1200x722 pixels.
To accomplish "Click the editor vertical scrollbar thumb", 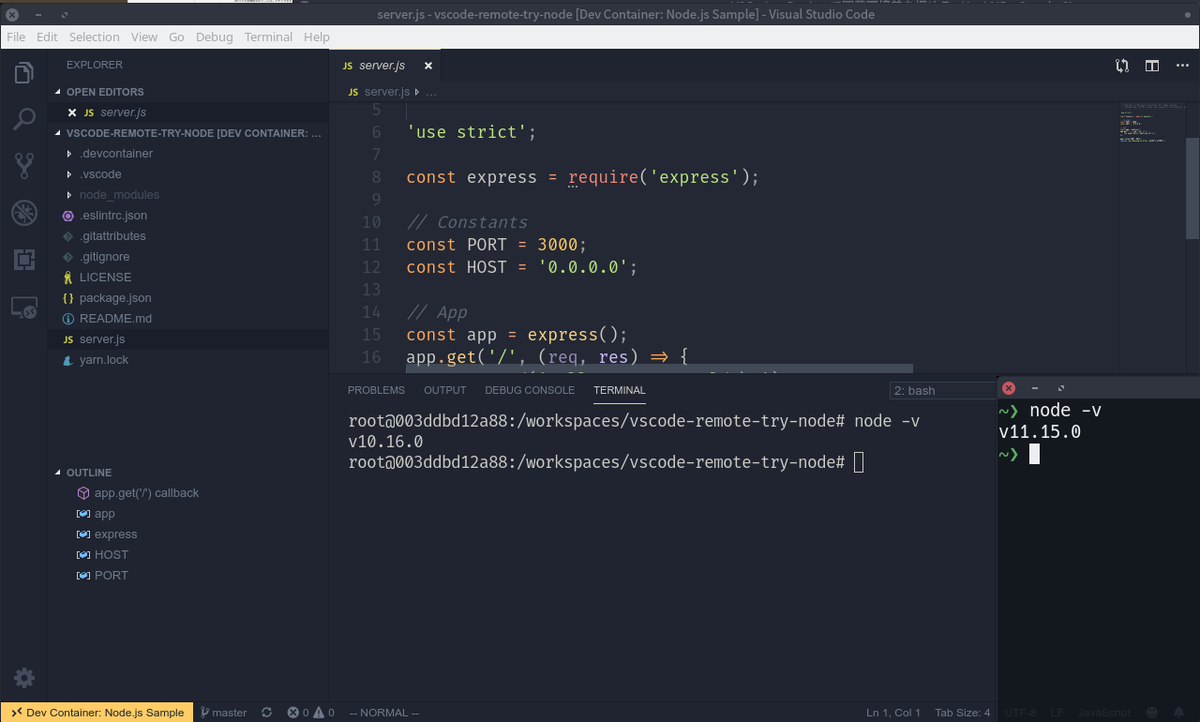I will pos(1192,188).
